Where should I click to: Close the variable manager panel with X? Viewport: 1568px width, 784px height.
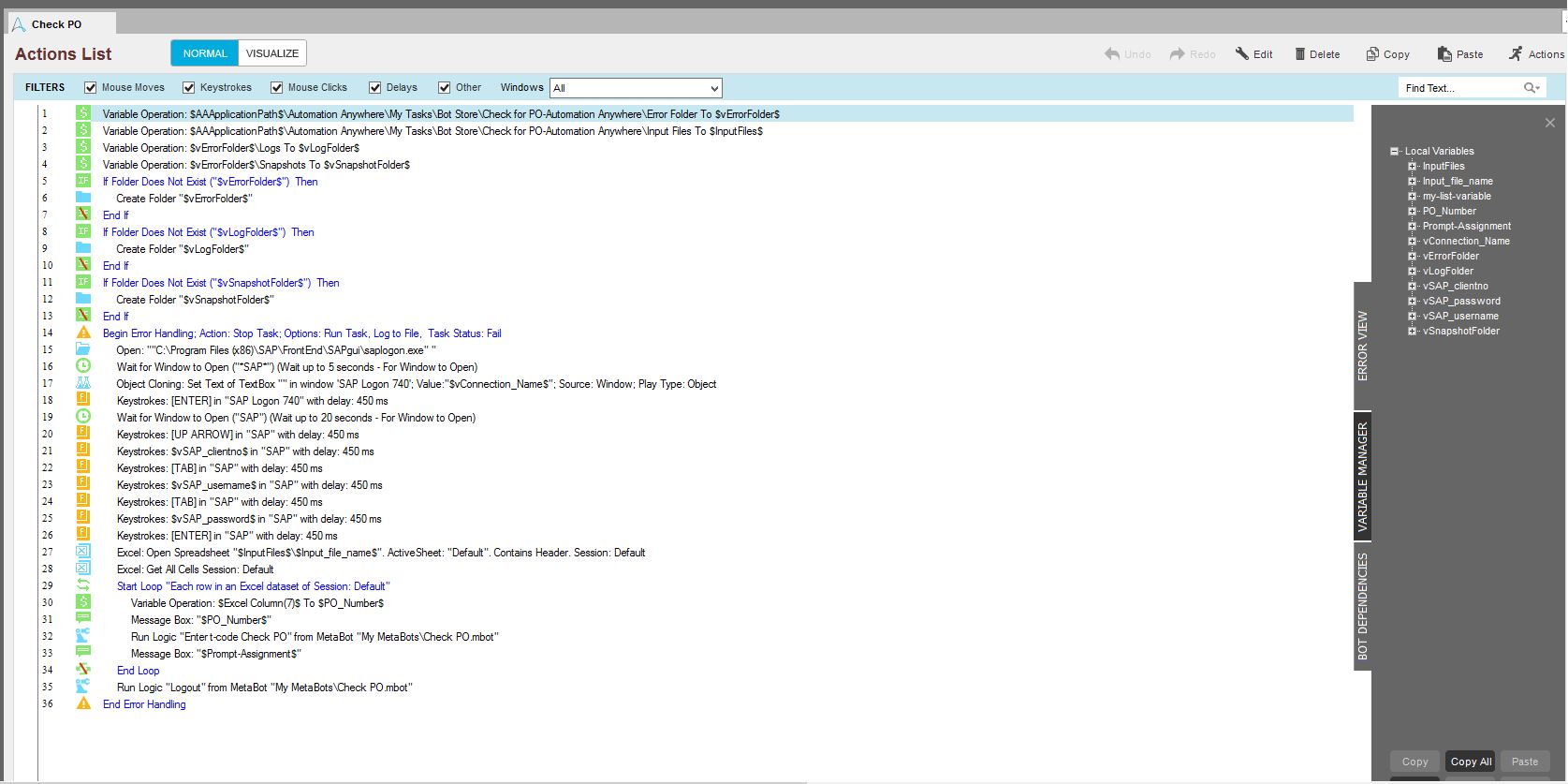coord(1549,123)
